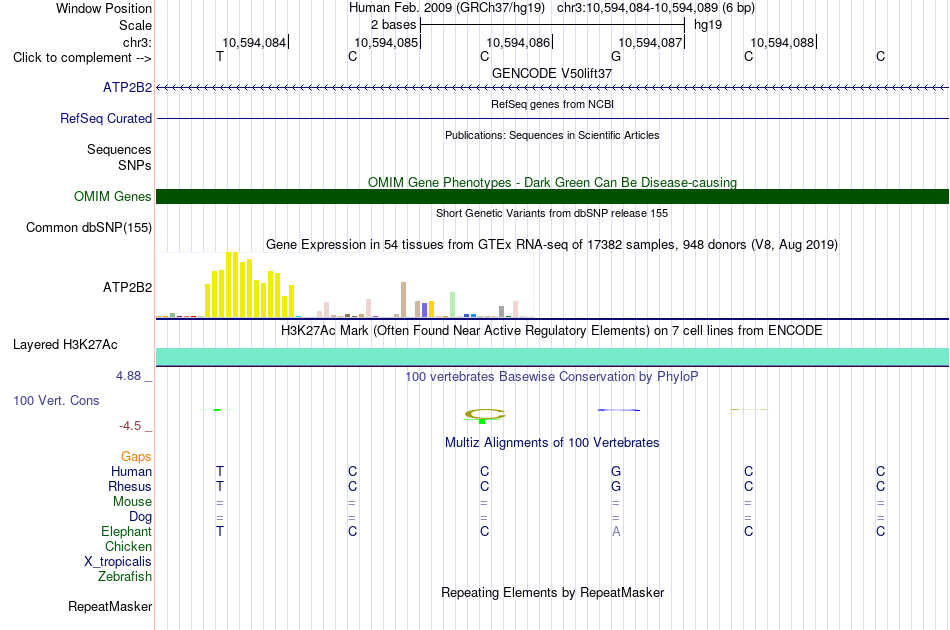Viewport: 950px width, 630px height.
Task: Click the '2 bases' scale bar label
Action: click(394, 25)
